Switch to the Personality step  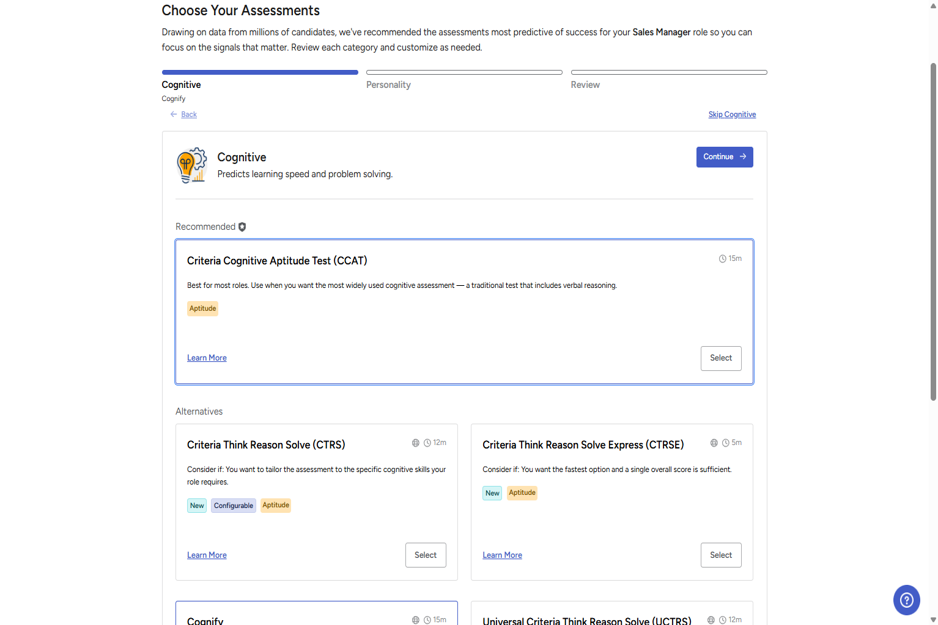tap(388, 85)
